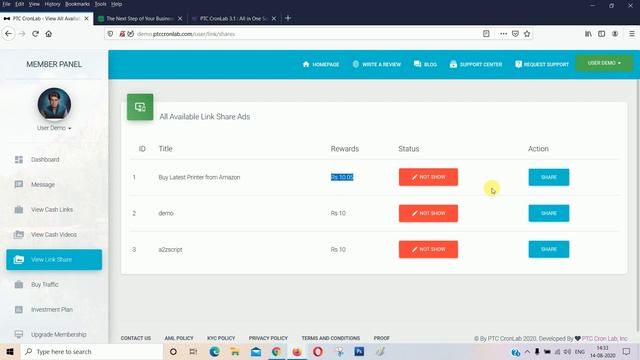640x360 pixels.
Task: Open Firefox hamburger menu
Action: point(631,34)
